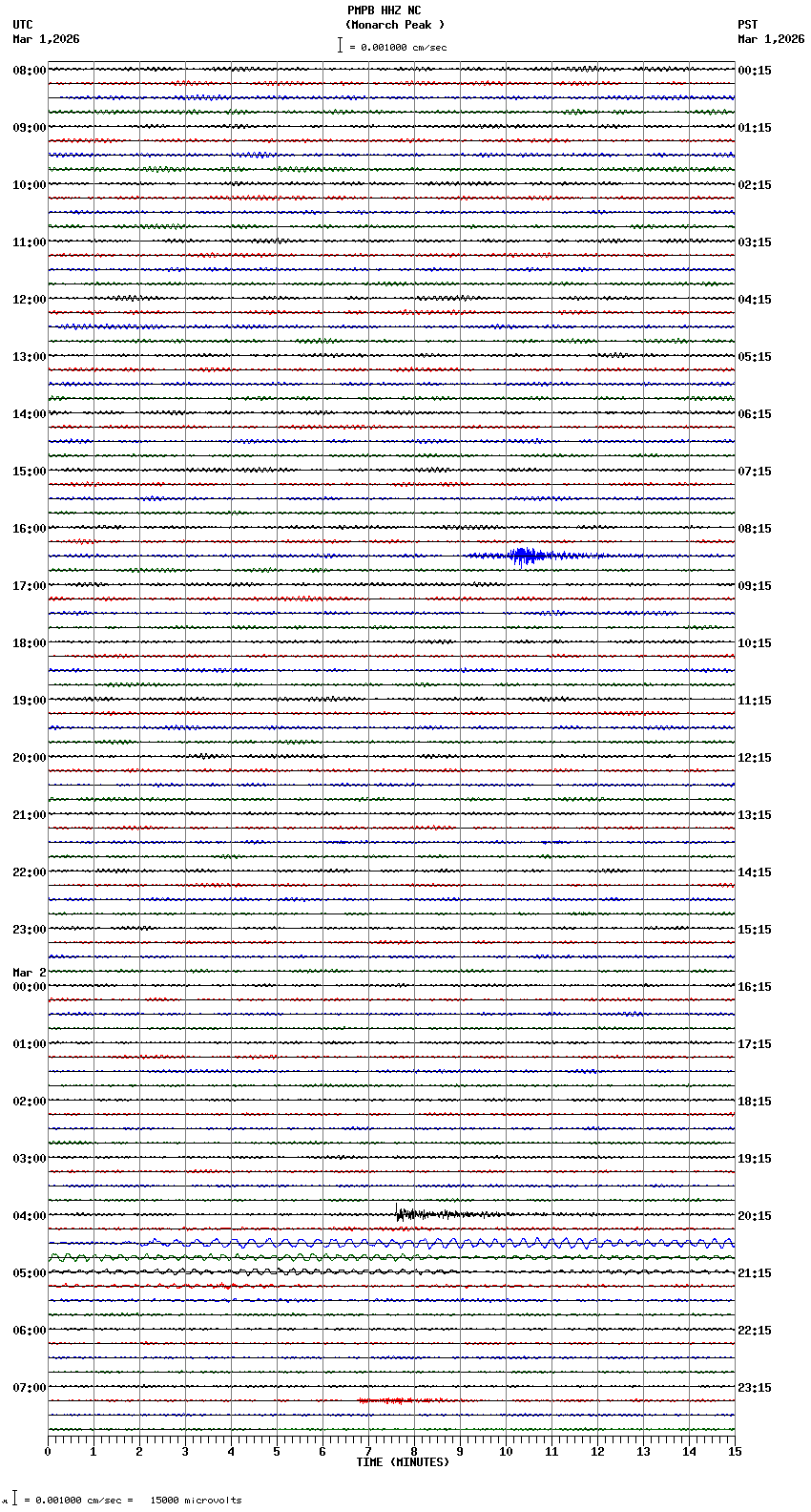Click the 09:00 UTC time label
This screenshot has height=1512, width=811.
pos(30,128)
